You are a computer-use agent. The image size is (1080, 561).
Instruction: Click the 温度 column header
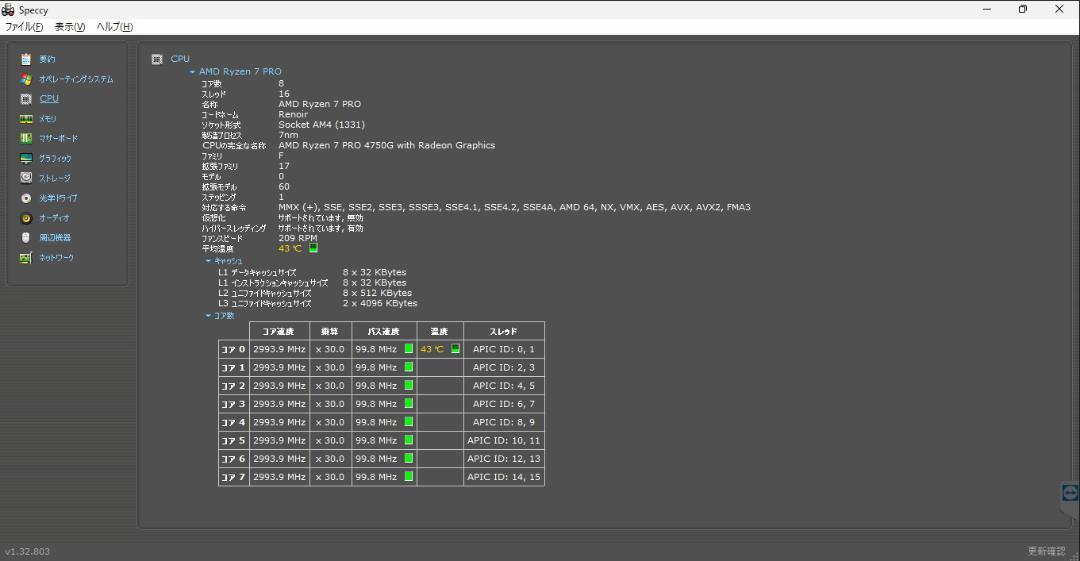(x=439, y=332)
